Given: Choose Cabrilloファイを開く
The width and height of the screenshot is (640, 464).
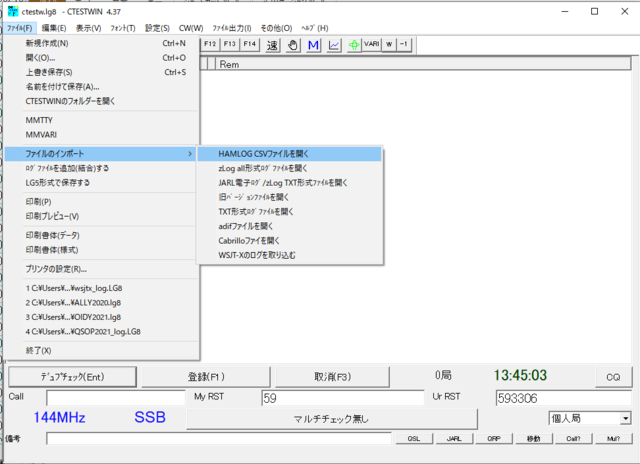Looking at the screenshot, I should (289, 241).
